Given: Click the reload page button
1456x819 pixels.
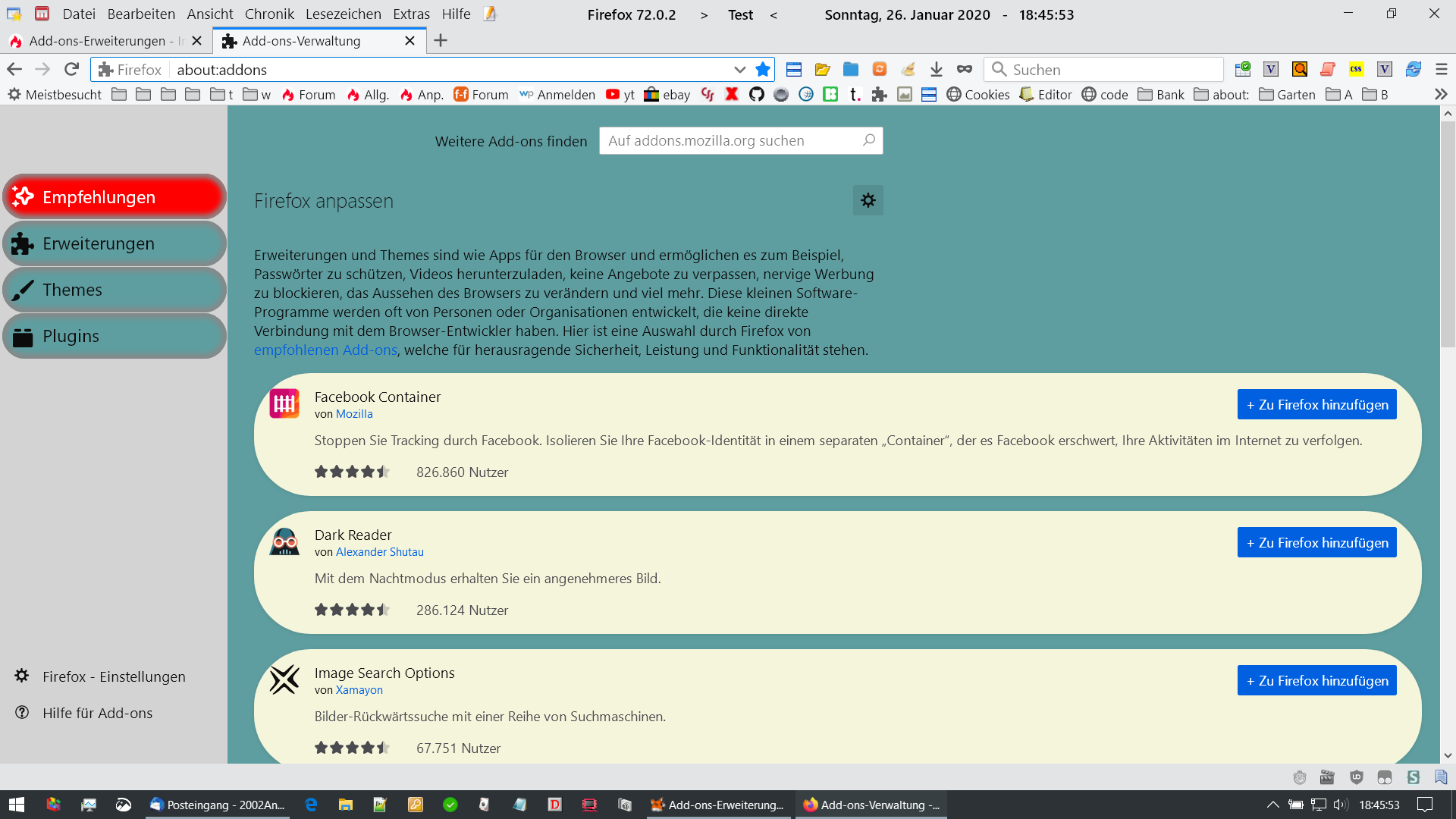Looking at the screenshot, I should [71, 70].
